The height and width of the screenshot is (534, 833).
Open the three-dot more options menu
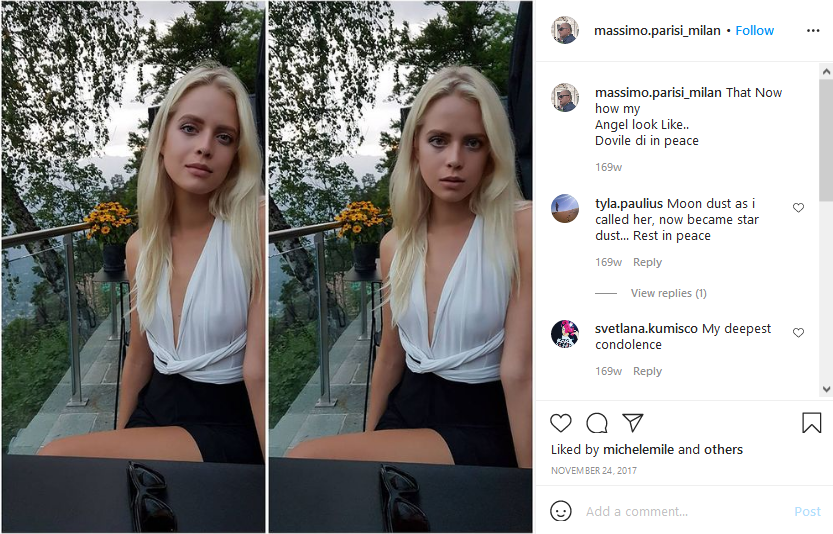[x=813, y=31]
